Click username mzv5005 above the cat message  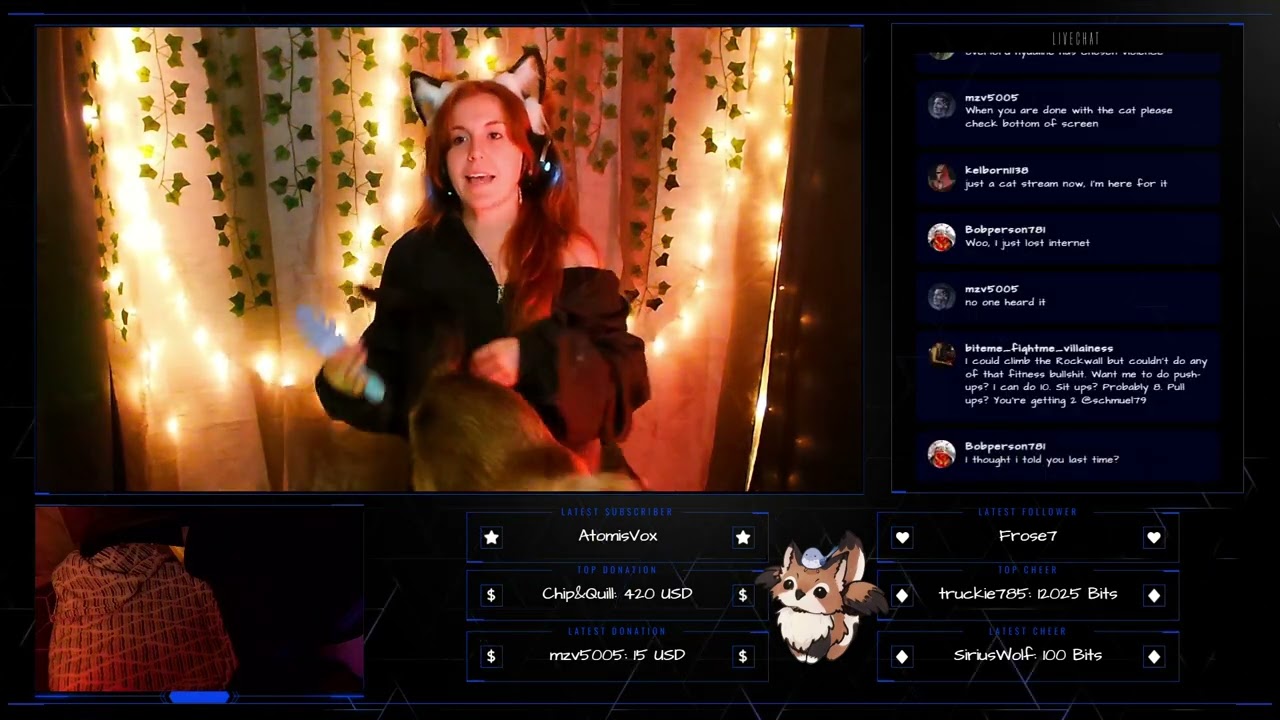(991, 98)
